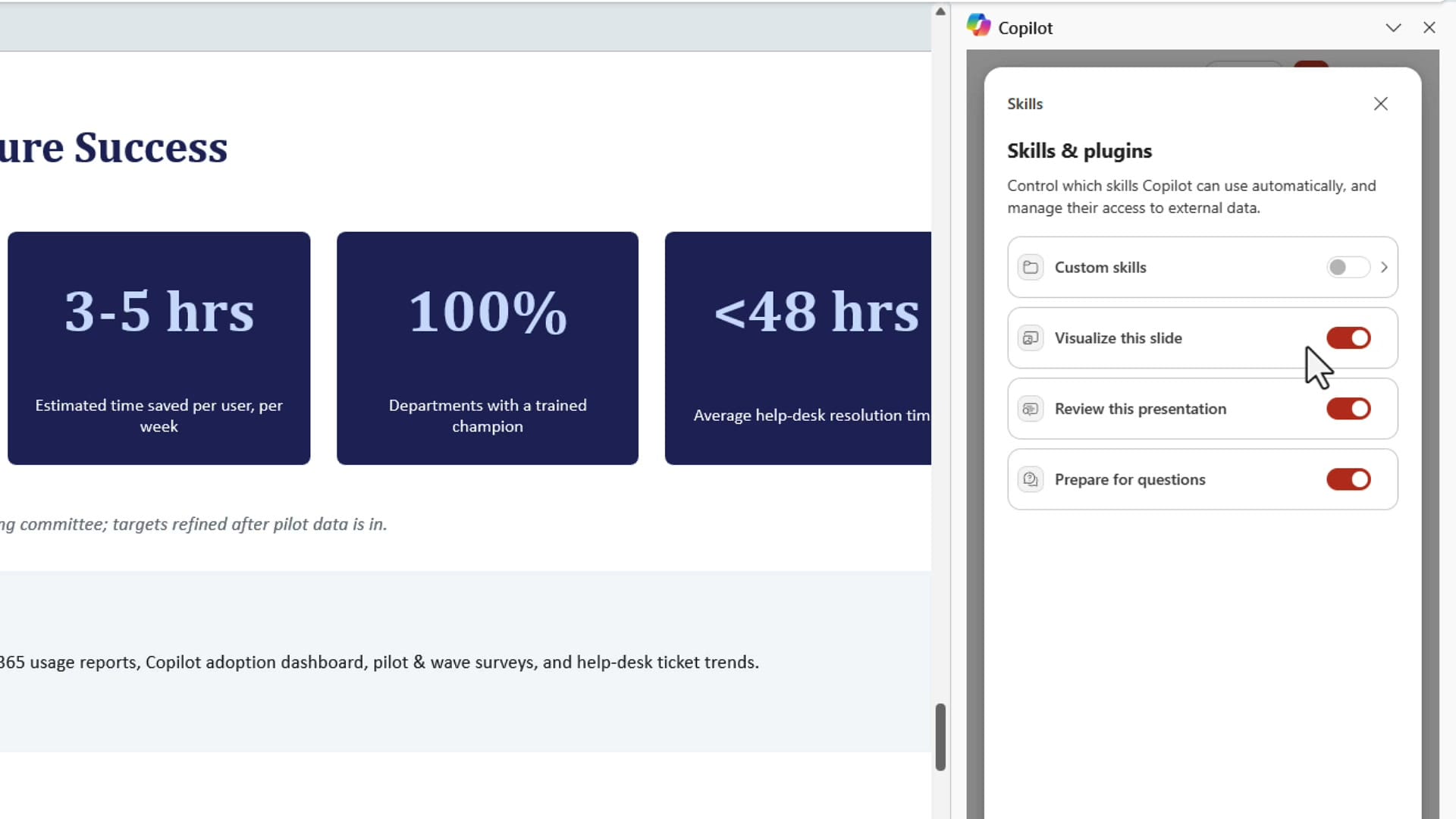
Task: Click the scroll-up arrow of the slide scrollbar
Action: pyautogui.click(x=940, y=11)
